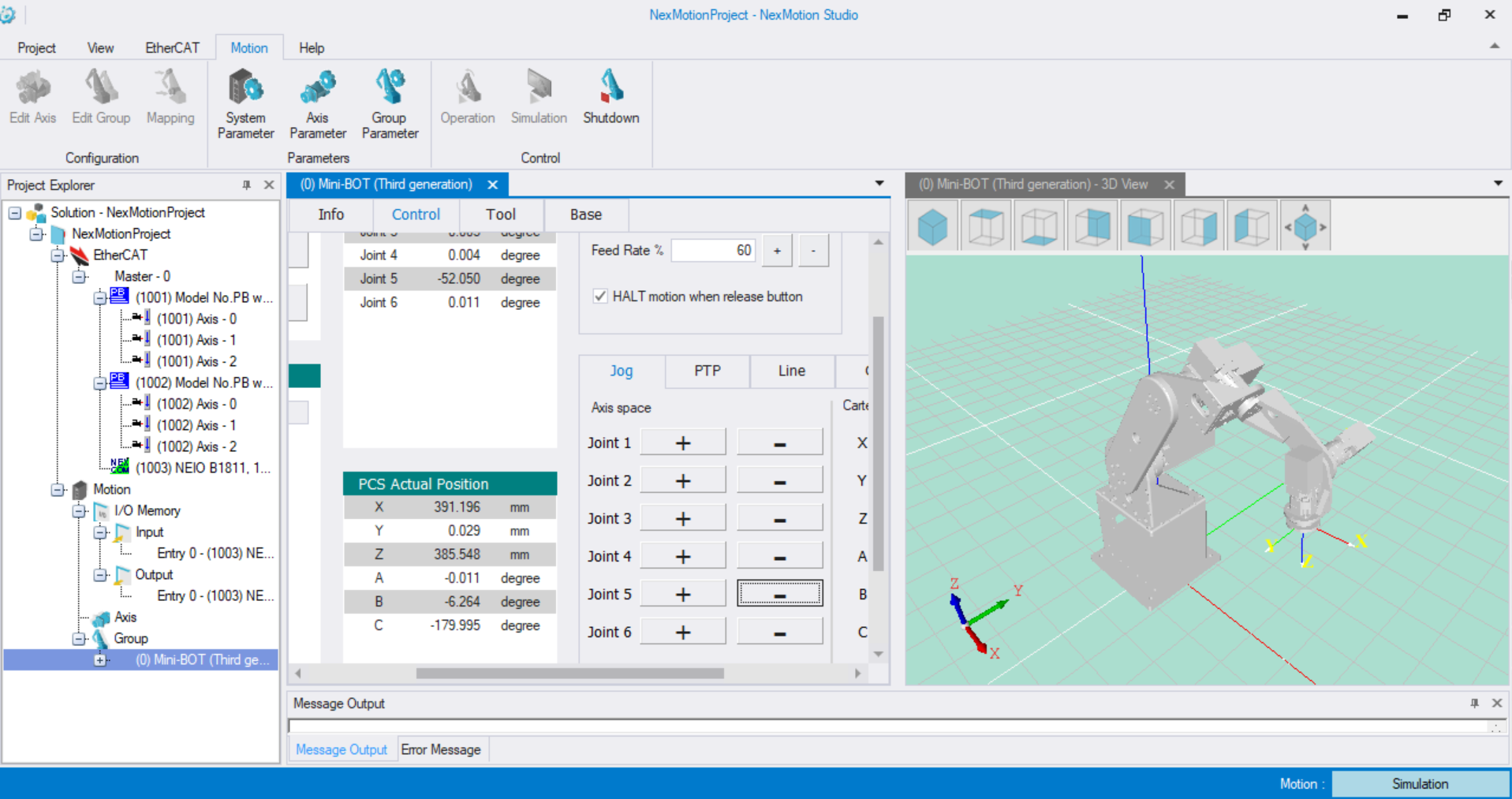Collapse the EtherCAT tree node
1512x799 pixels.
58,256
